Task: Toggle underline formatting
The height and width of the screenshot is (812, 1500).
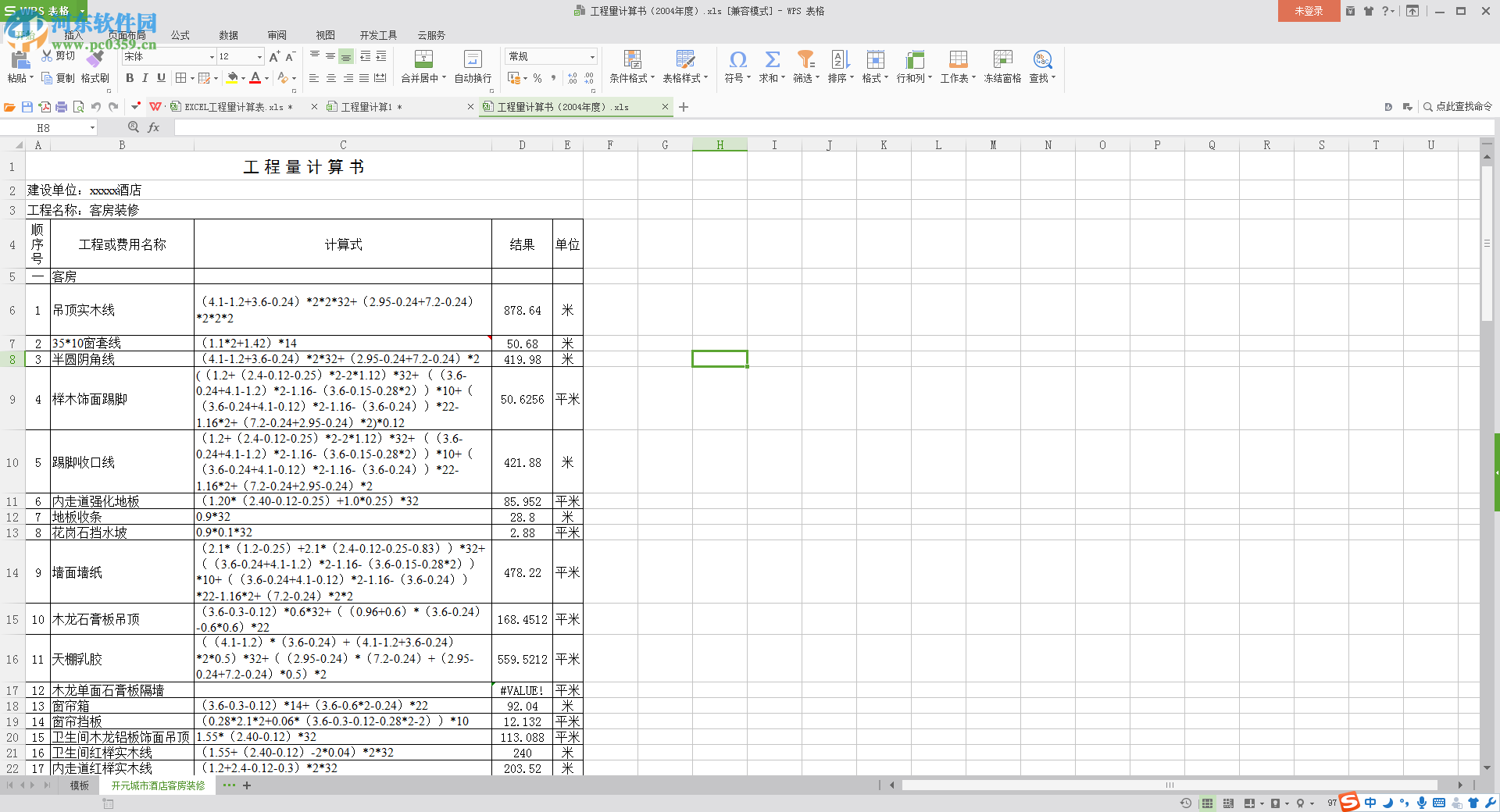Action: (161, 78)
